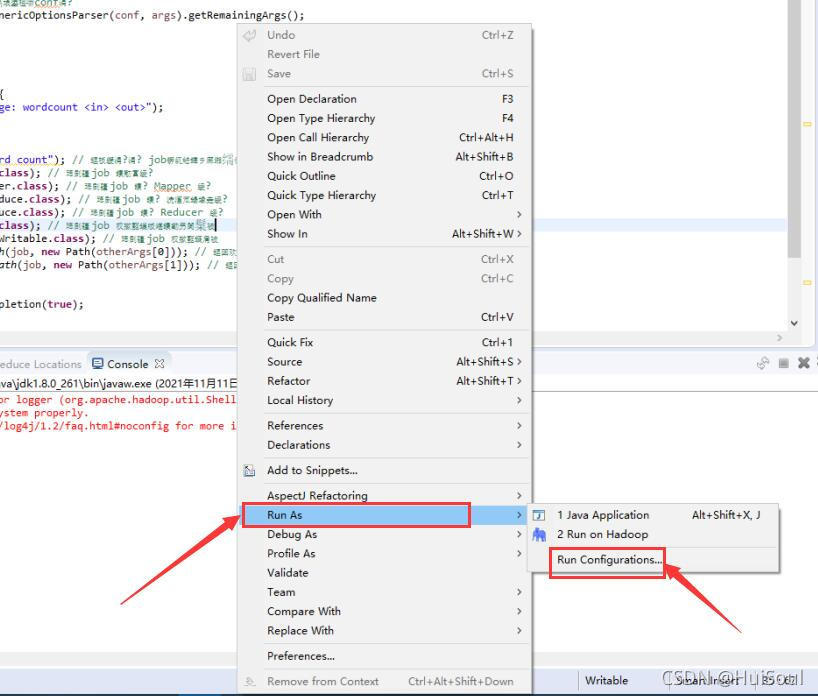Click the Writable status bar field
Image resolution: width=818 pixels, height=696 pixels.
(x=606, y=680)
